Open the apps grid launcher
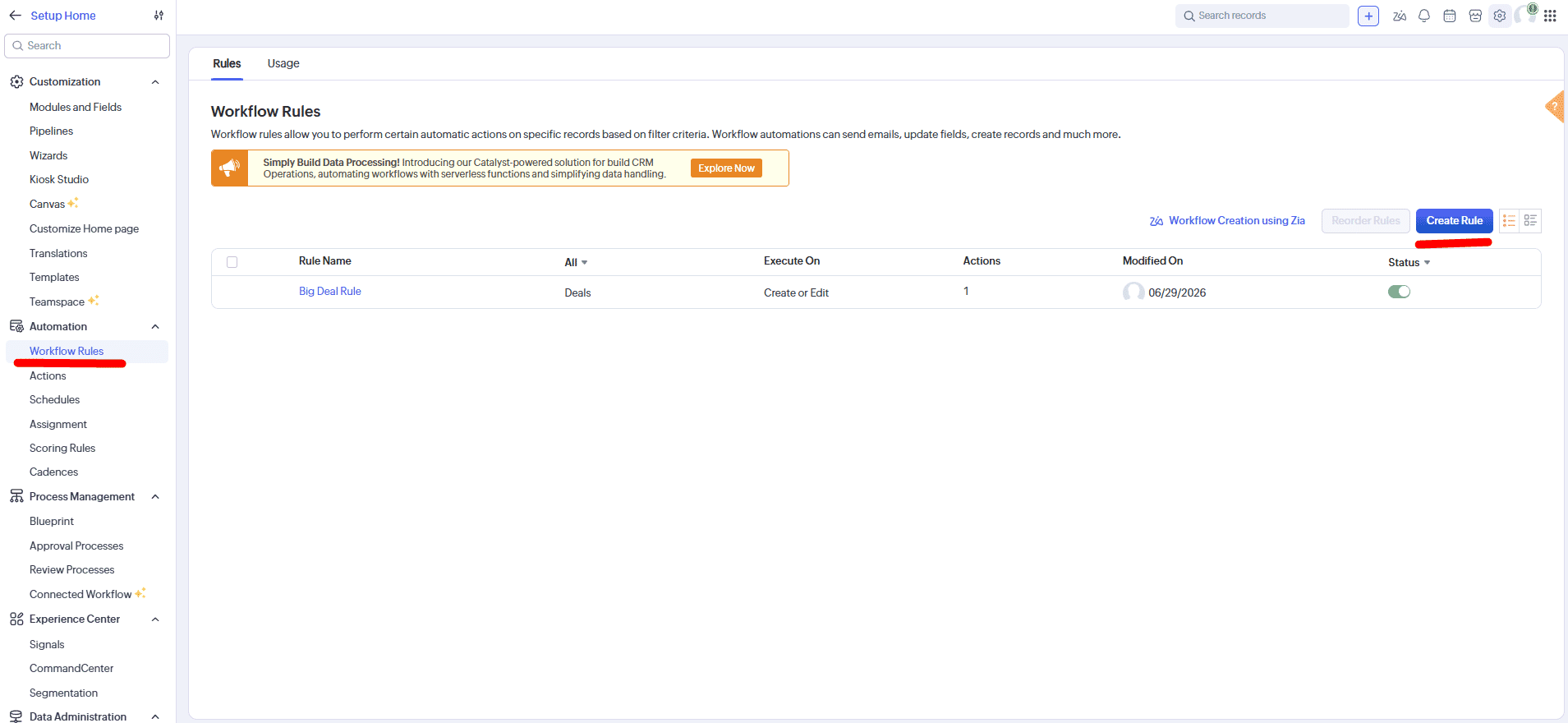The image size is (1568, 723). 1550,16
